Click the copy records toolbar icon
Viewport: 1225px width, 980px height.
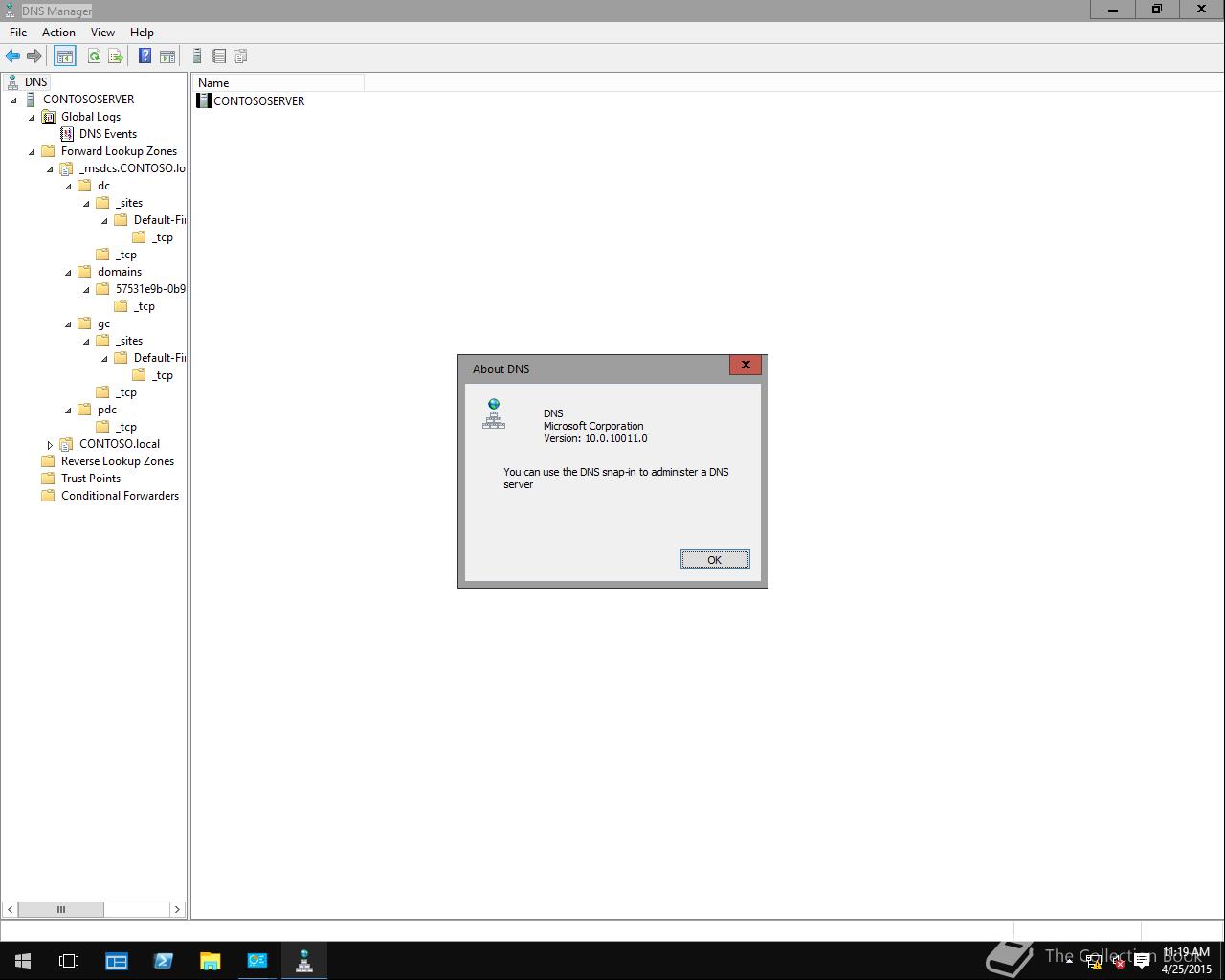click(240, 56)
